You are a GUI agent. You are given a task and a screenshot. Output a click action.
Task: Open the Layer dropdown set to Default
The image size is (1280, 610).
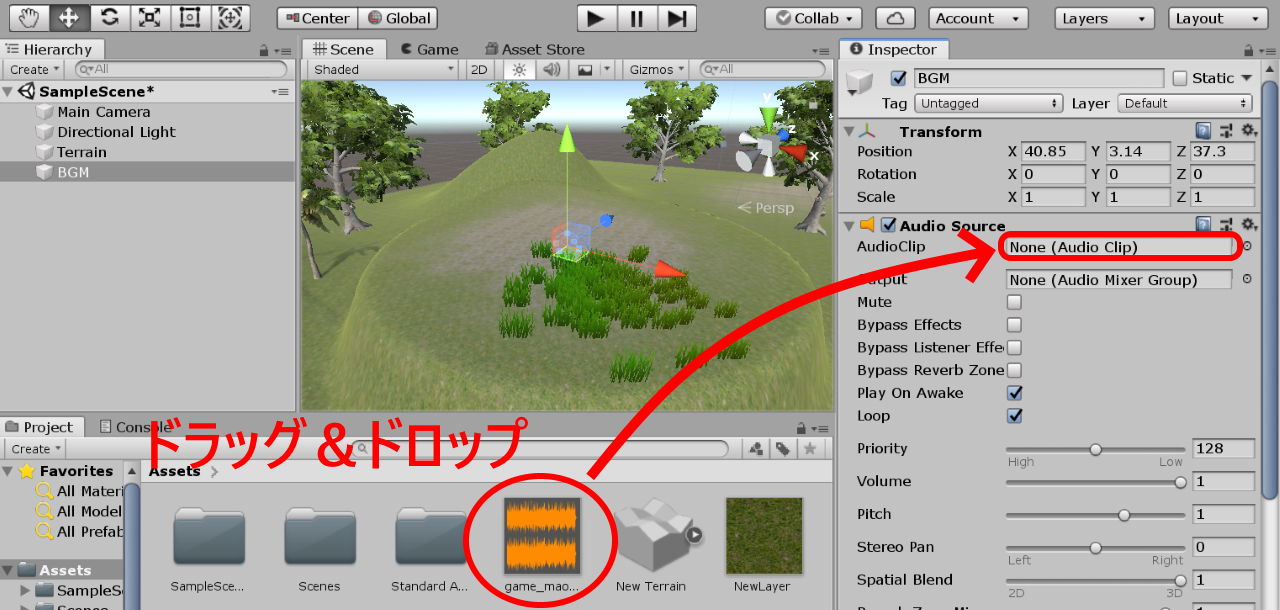[1184, 103]
